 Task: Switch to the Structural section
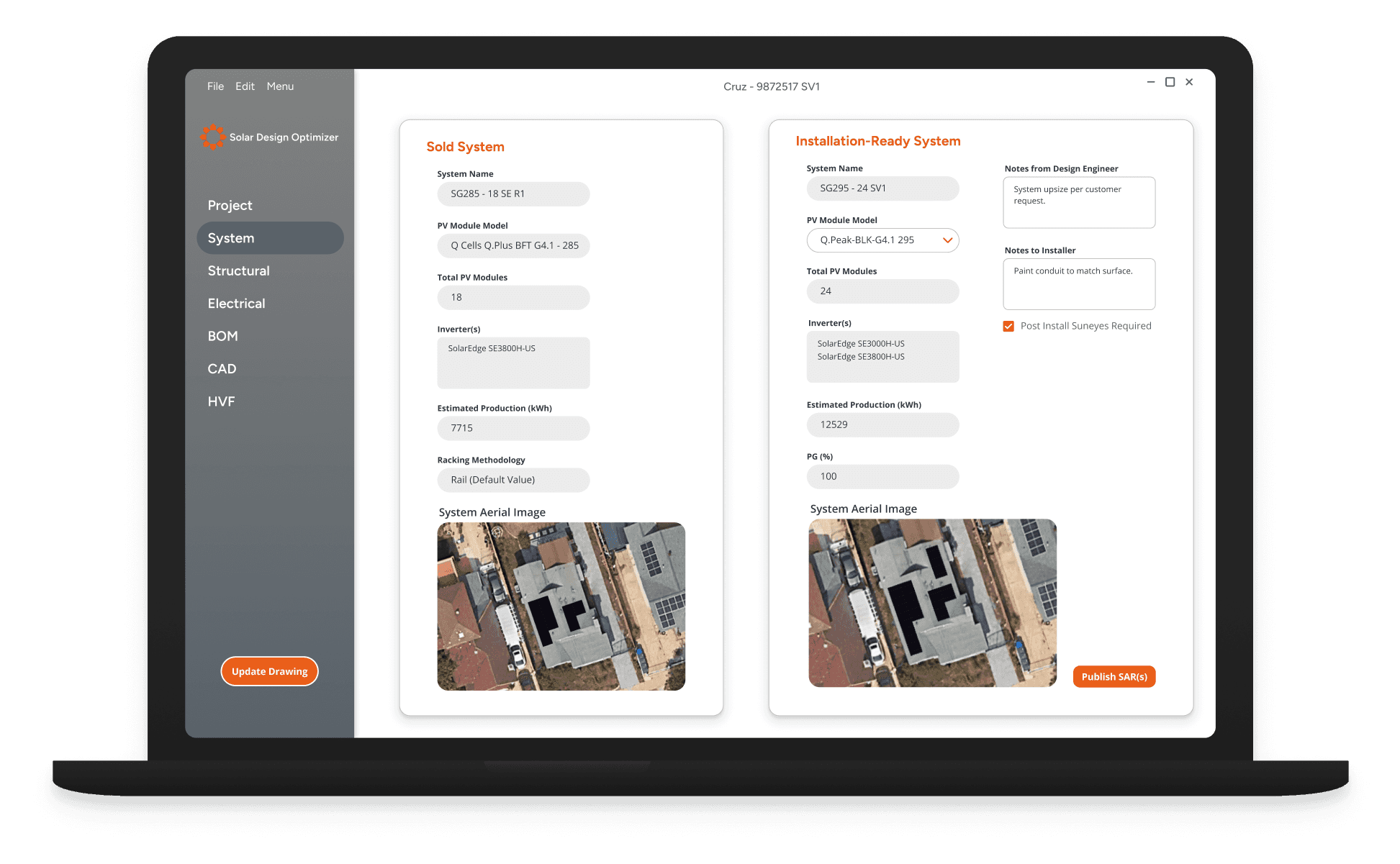(238, 270)
